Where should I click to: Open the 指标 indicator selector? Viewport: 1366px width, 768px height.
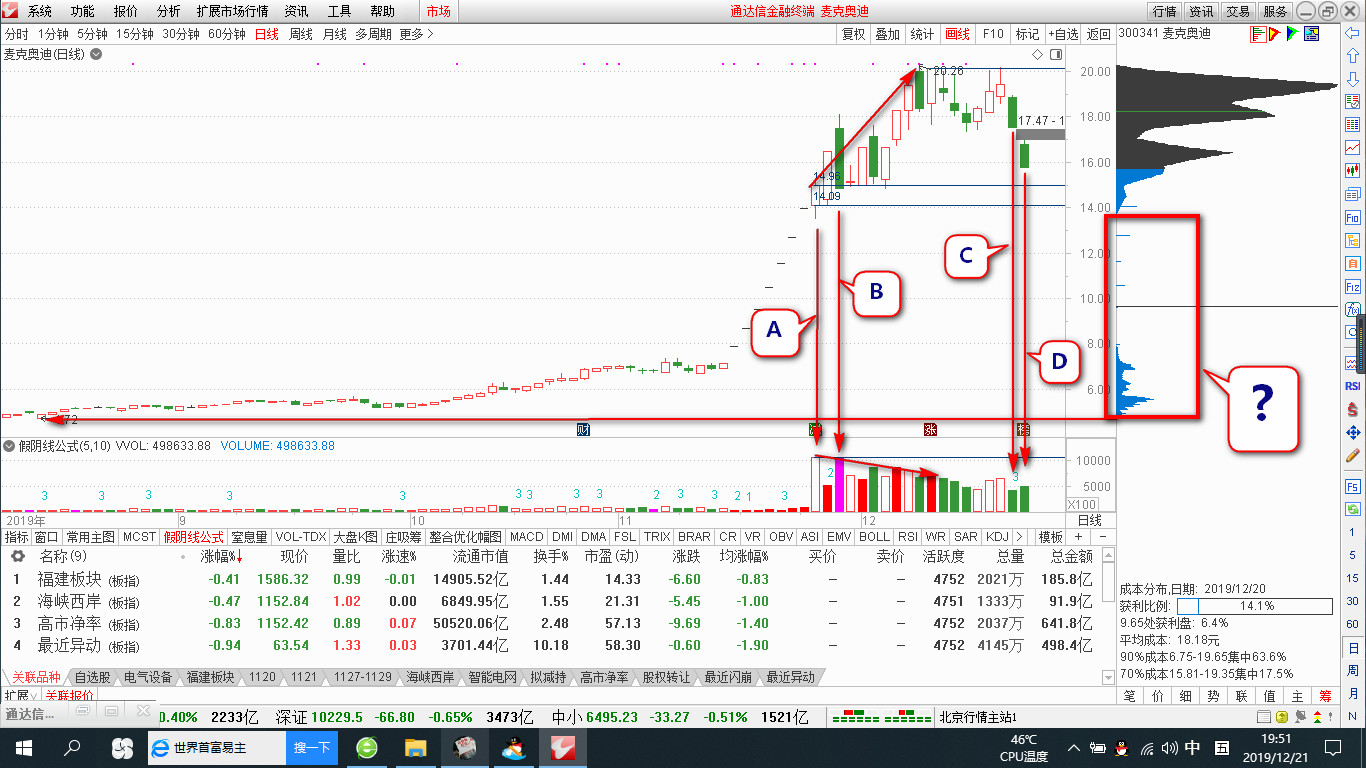17,537
